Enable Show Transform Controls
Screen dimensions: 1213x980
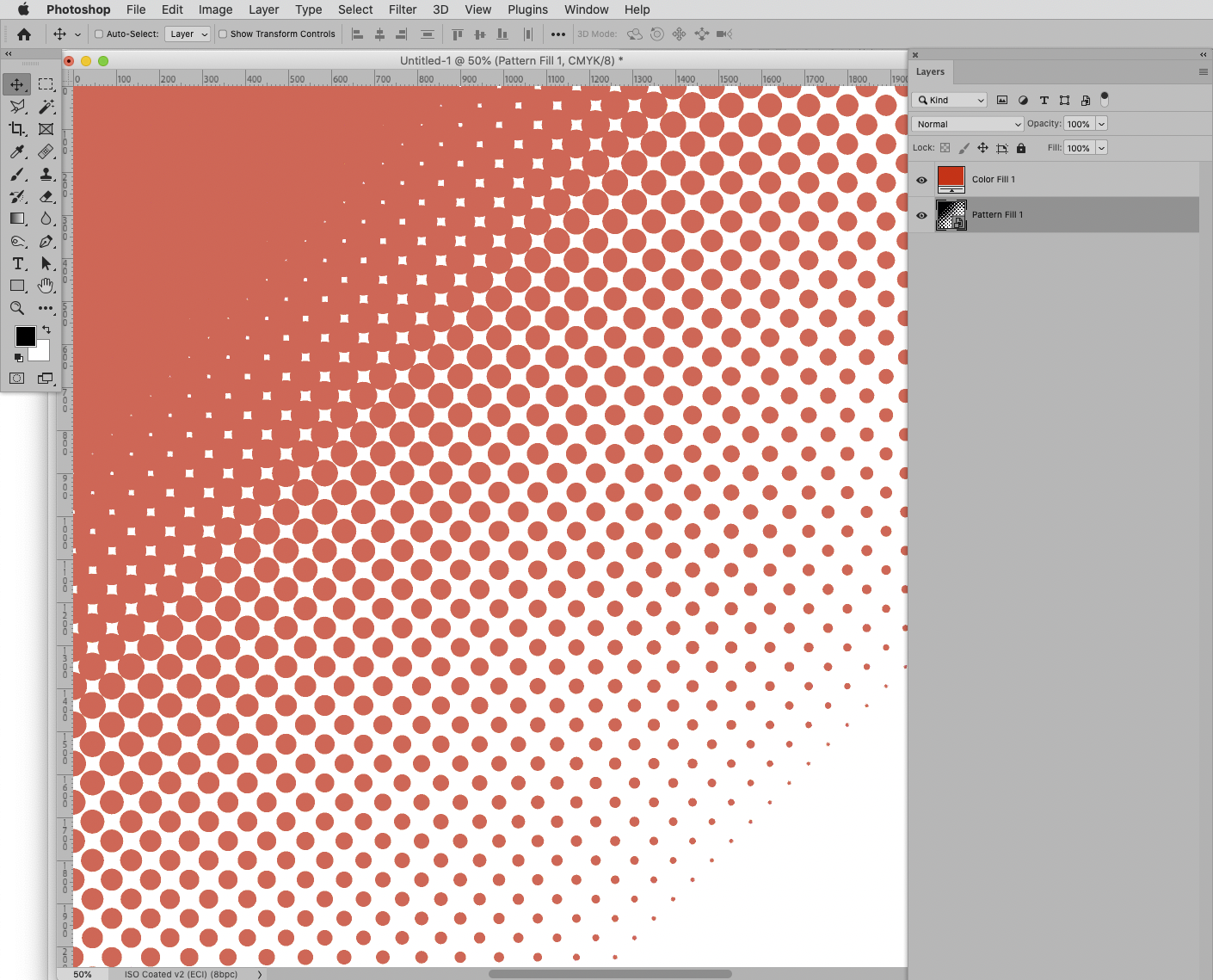tap(222, 34)
